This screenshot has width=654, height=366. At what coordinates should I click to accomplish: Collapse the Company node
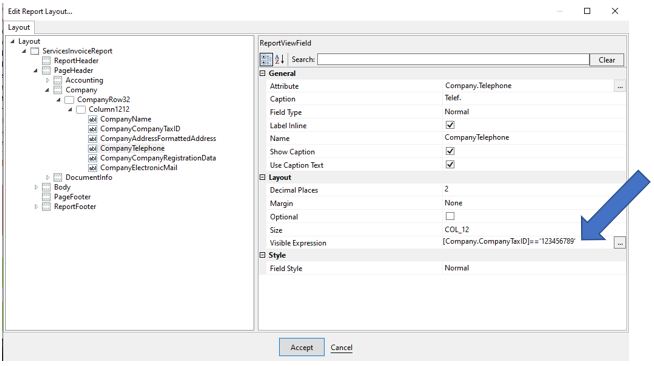click(x=47, y=90)
